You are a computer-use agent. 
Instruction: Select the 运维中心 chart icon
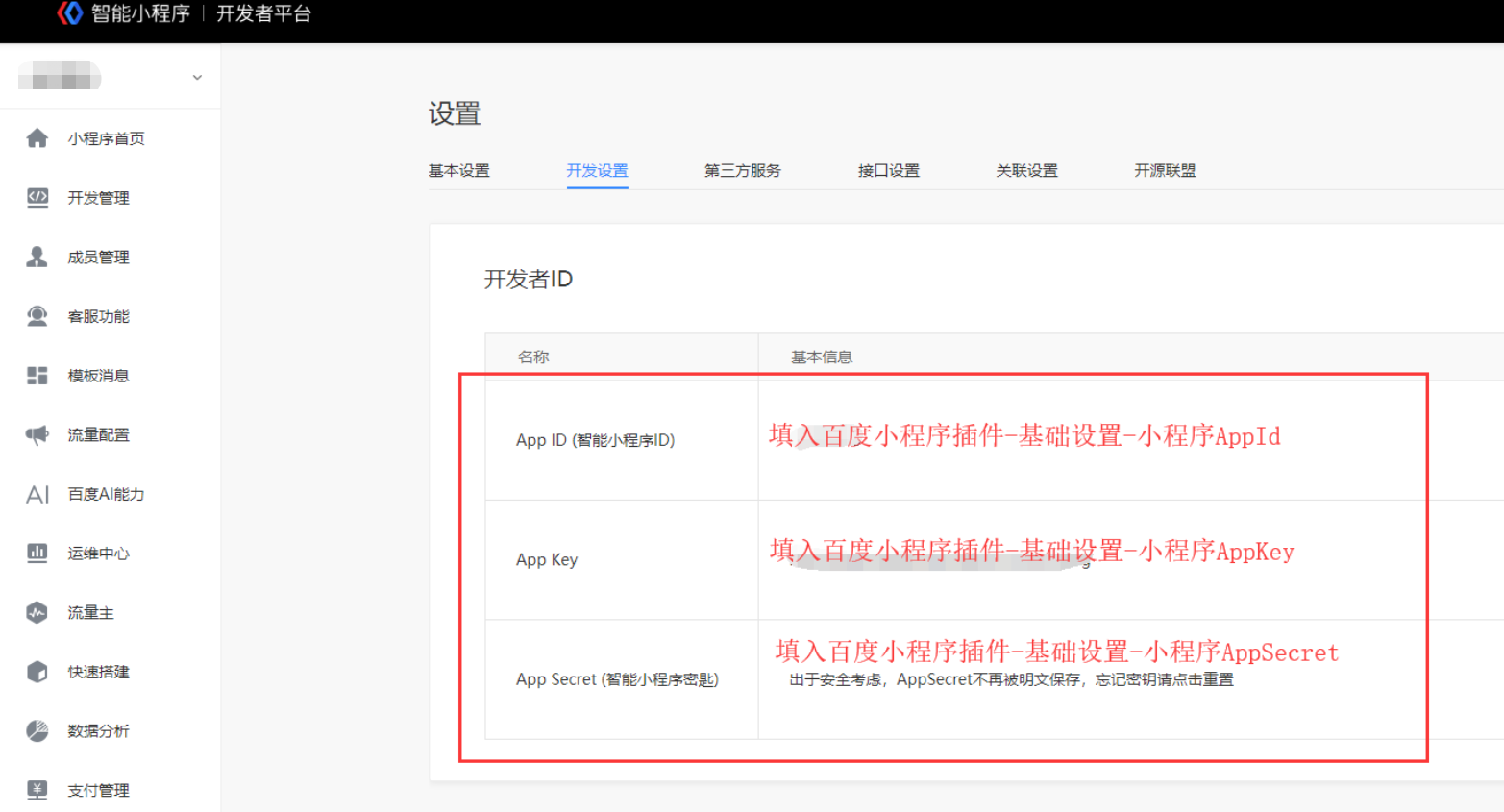point(37,554)
